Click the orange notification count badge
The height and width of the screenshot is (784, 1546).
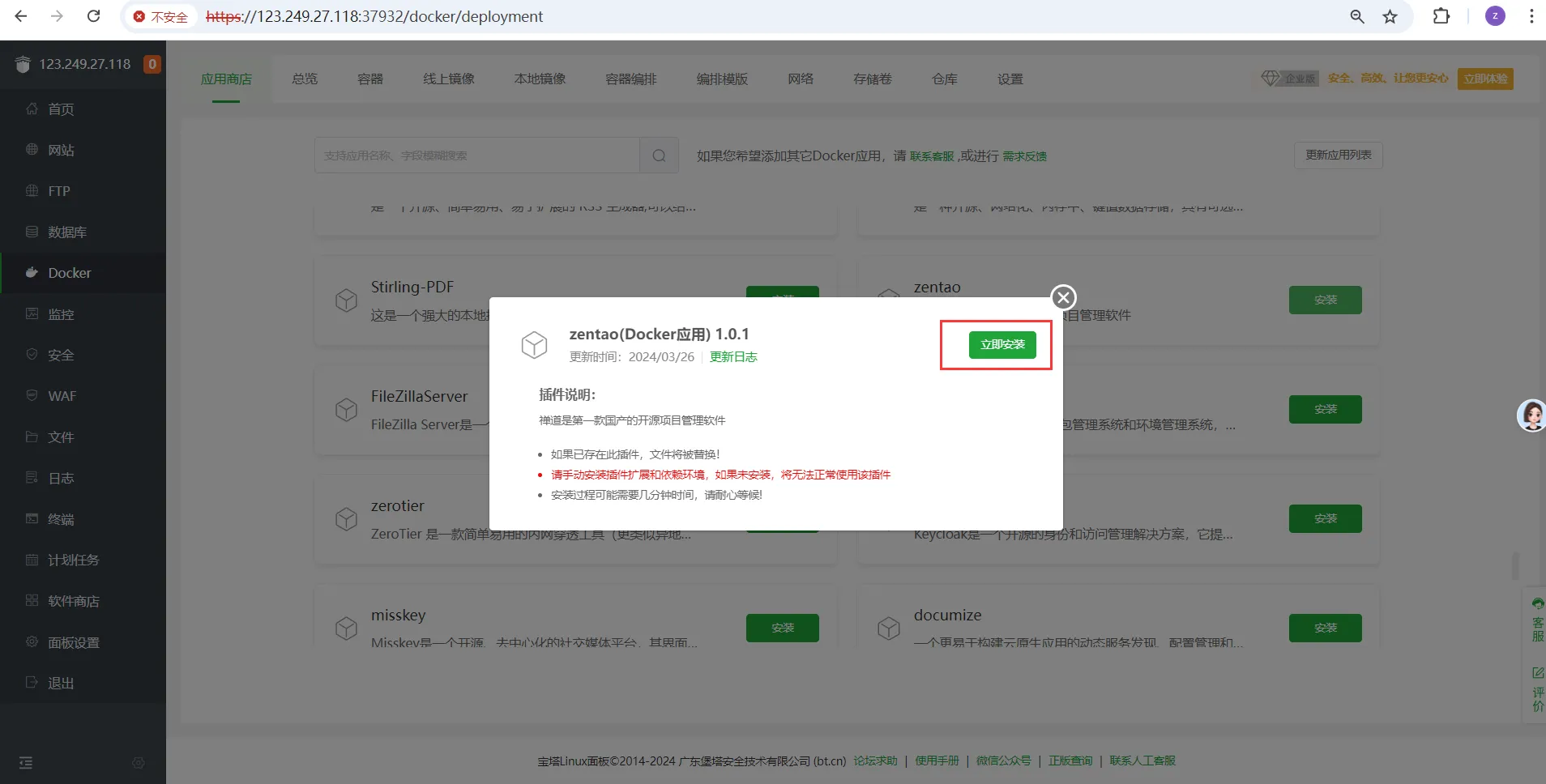[x=152, y=64]
